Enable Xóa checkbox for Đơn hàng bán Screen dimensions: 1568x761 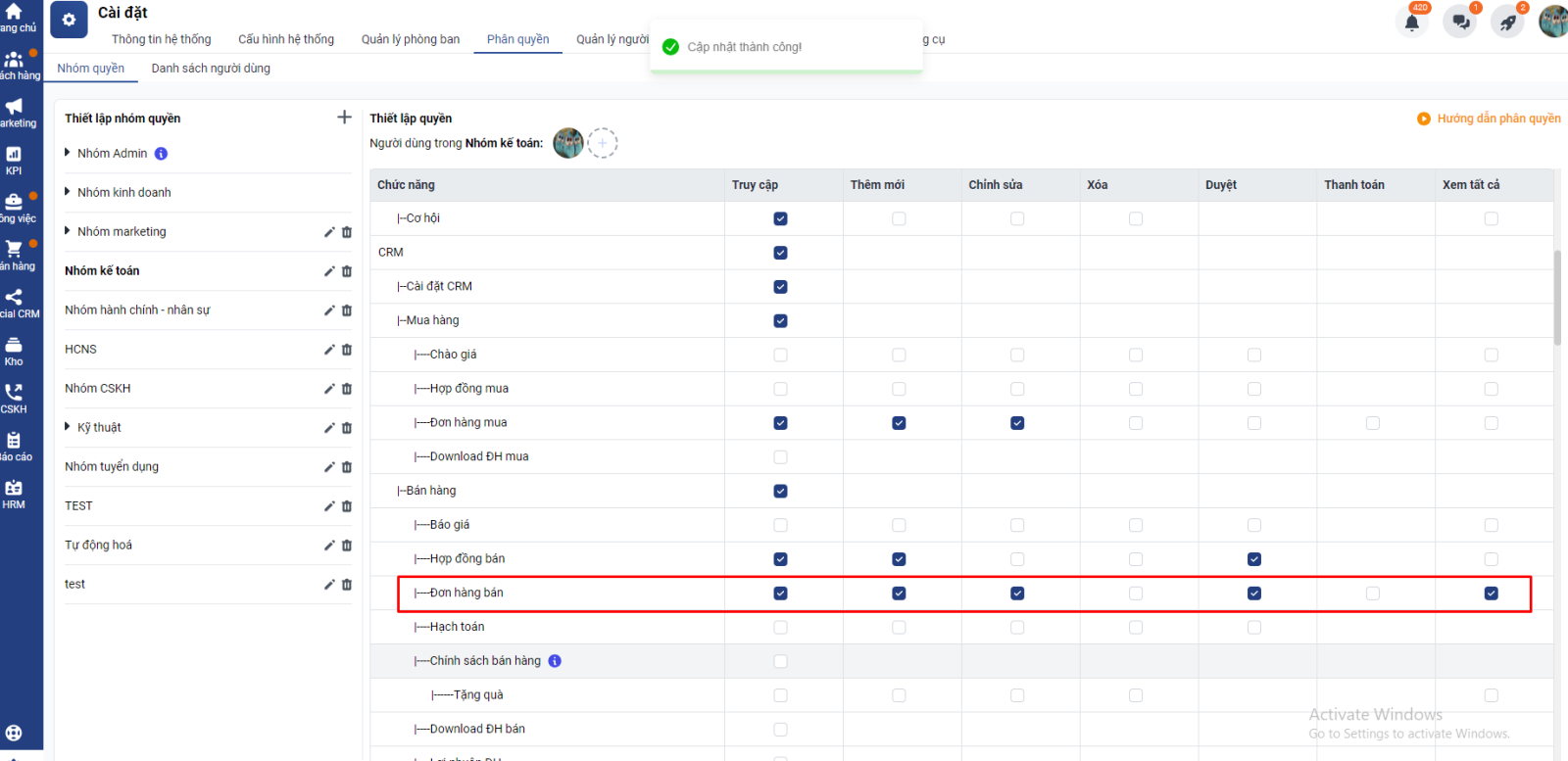point(1136,594)
